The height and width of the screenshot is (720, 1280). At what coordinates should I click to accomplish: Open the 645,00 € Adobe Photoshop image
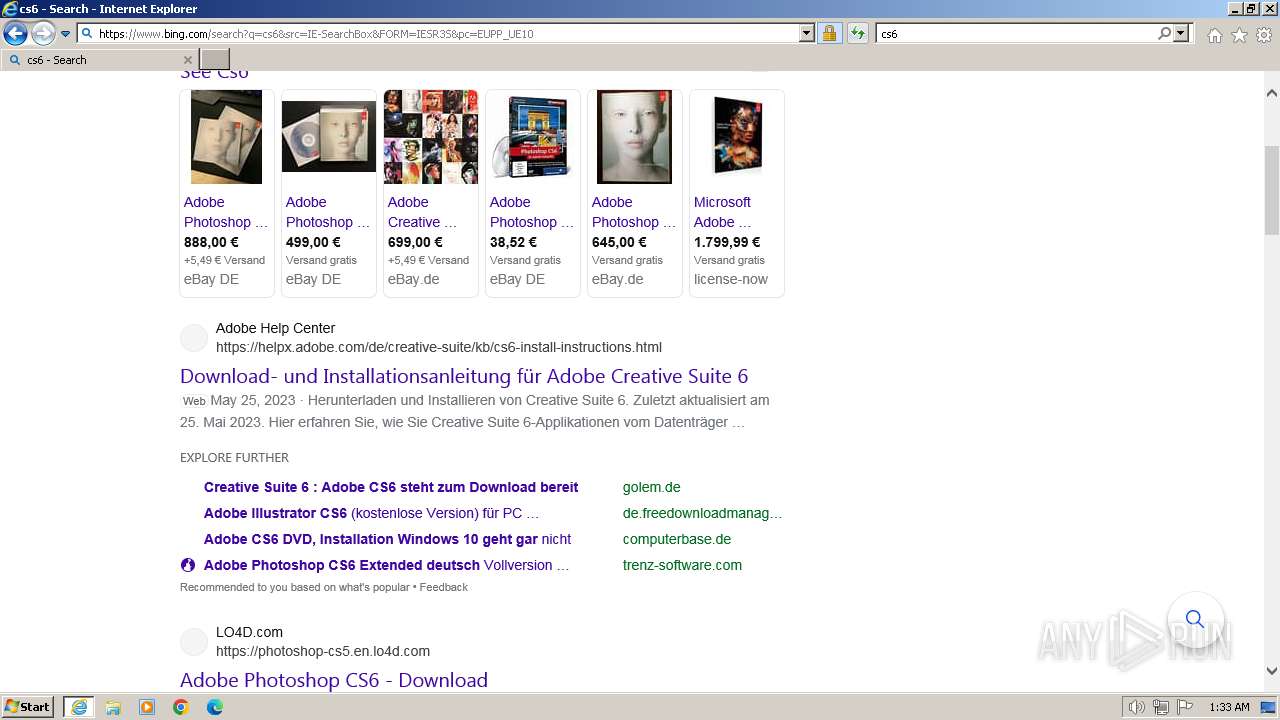click(x=634, y=137)
